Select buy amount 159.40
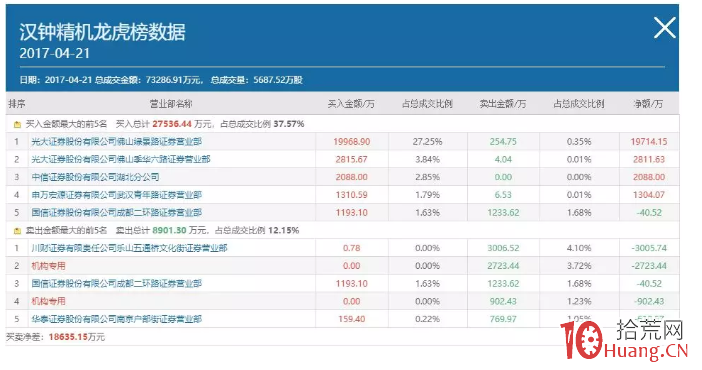Viewport: 702px width, 370px height. coord(351,319)
